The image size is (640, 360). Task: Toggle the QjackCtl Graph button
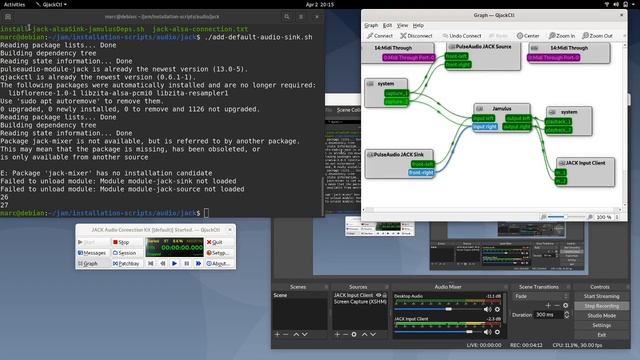92,264
